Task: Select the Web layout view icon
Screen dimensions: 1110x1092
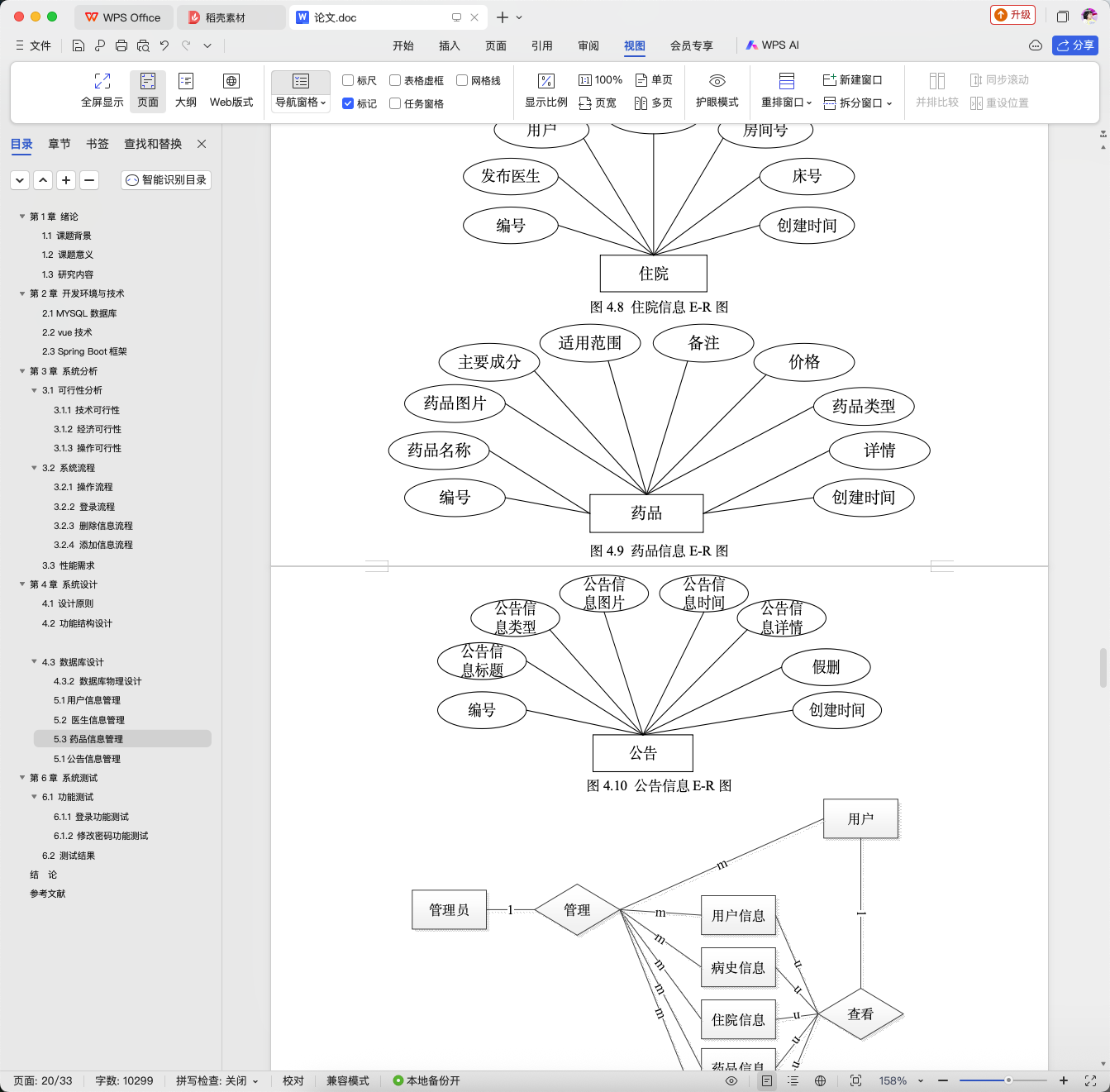Action: click(231, 81)
